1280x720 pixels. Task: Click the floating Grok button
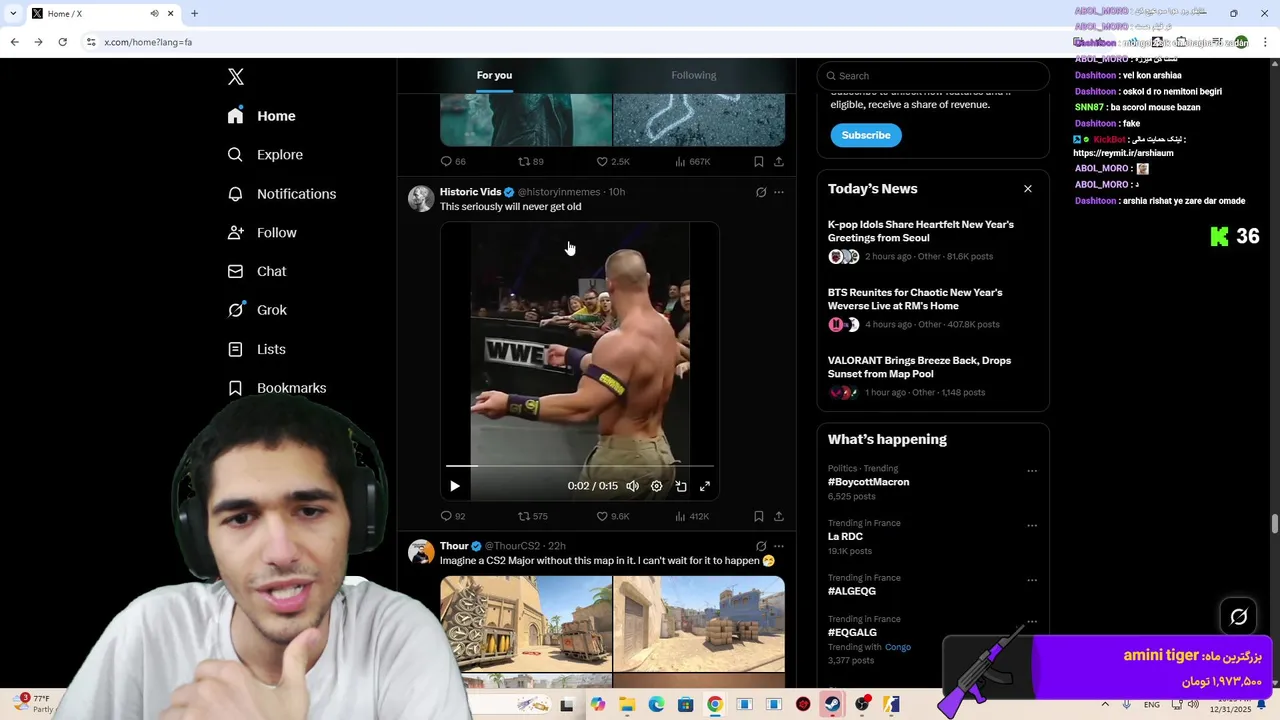[x=1238, y=617]
